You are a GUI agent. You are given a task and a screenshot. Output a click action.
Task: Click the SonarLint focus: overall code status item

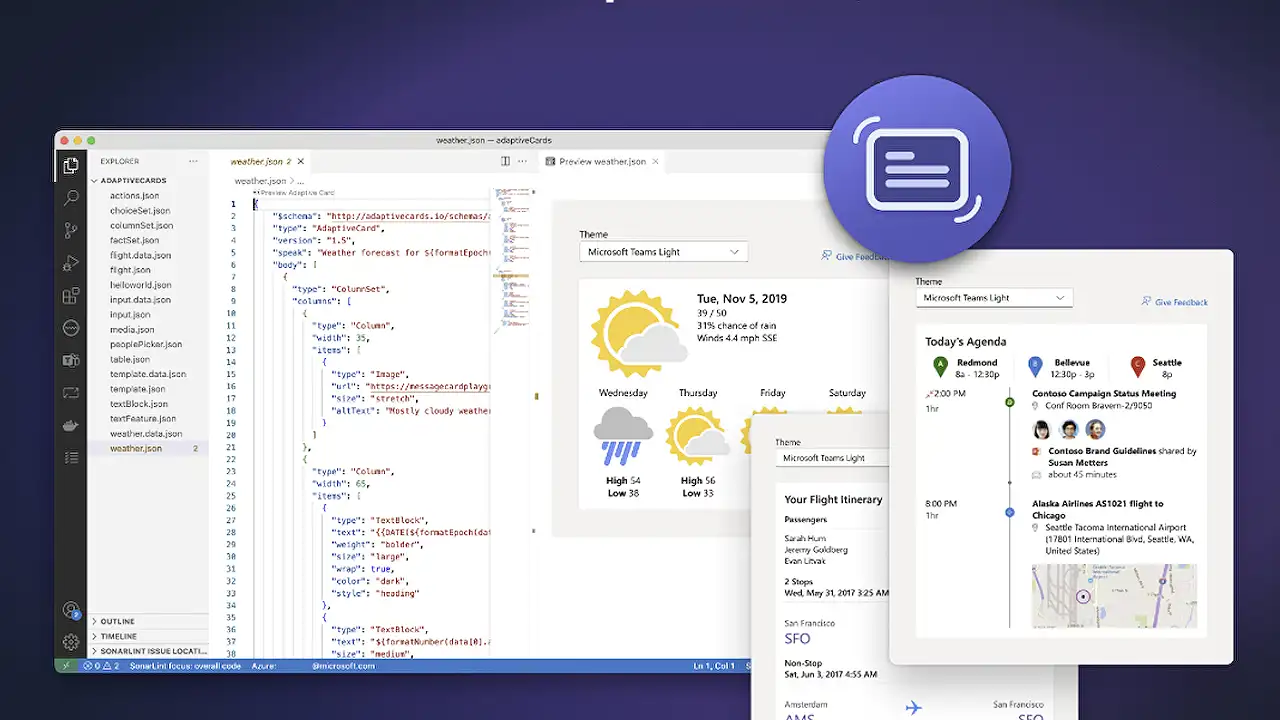(186, 666)
